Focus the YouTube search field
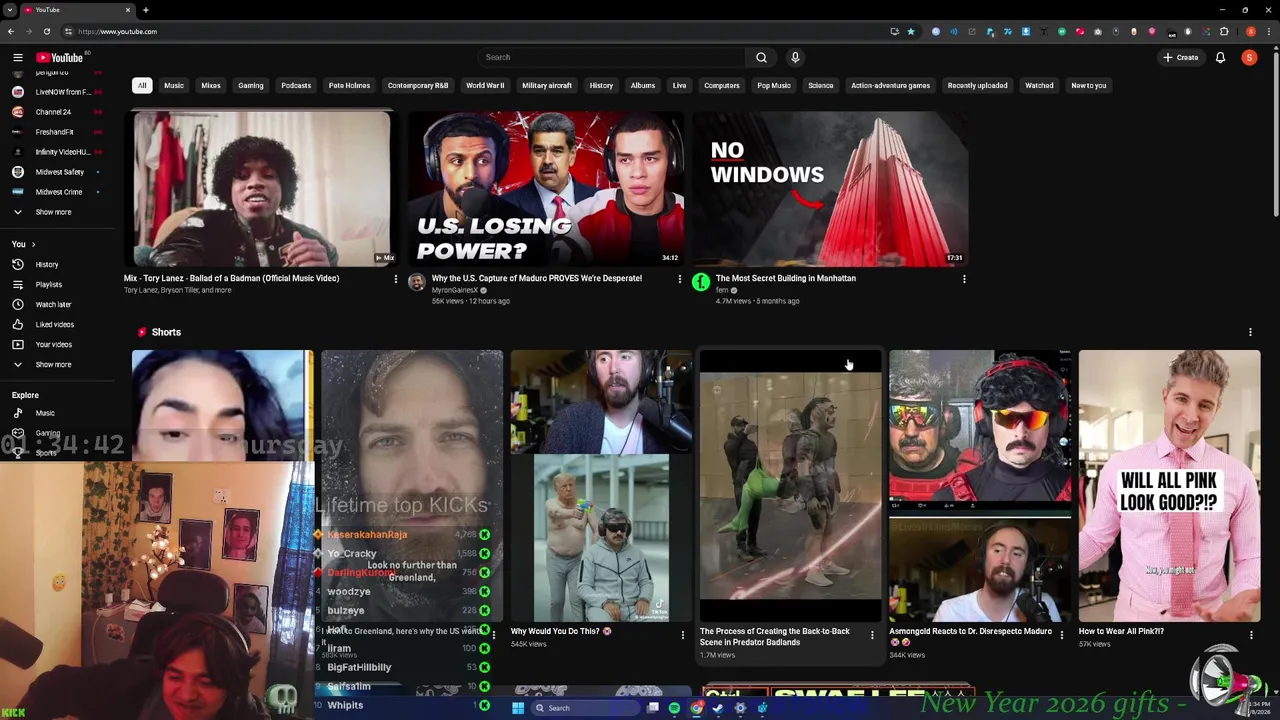 click(611, 58)
